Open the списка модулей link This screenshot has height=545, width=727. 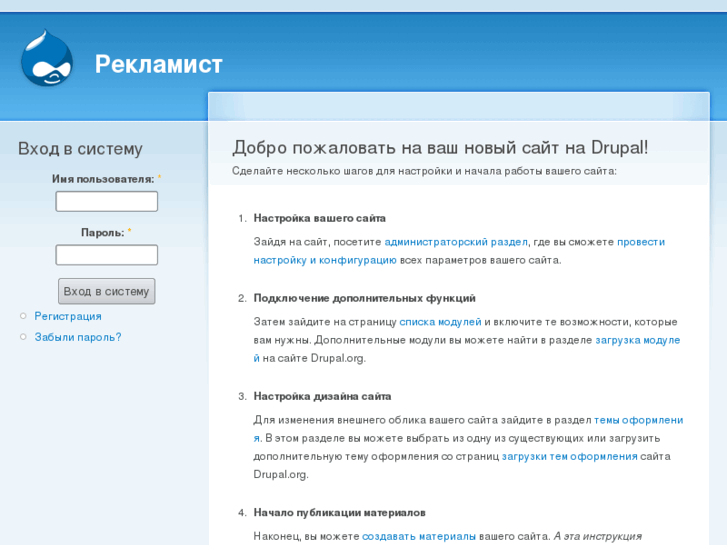[440, 322]
